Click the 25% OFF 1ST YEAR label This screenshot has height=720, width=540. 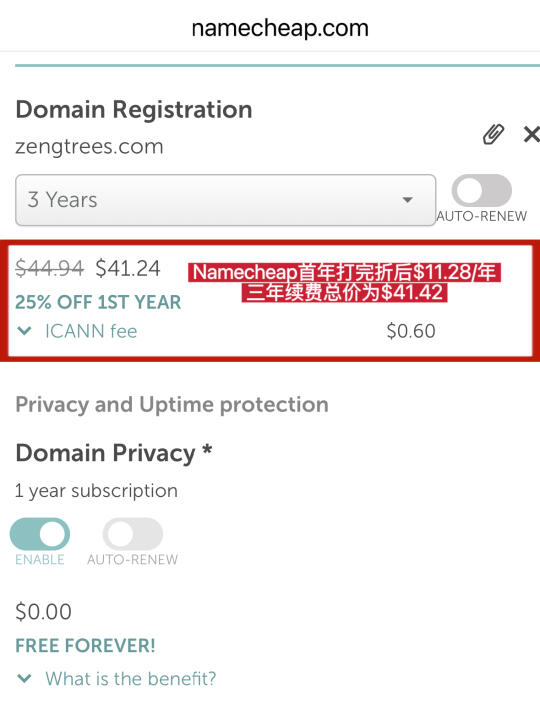(98, 302)
